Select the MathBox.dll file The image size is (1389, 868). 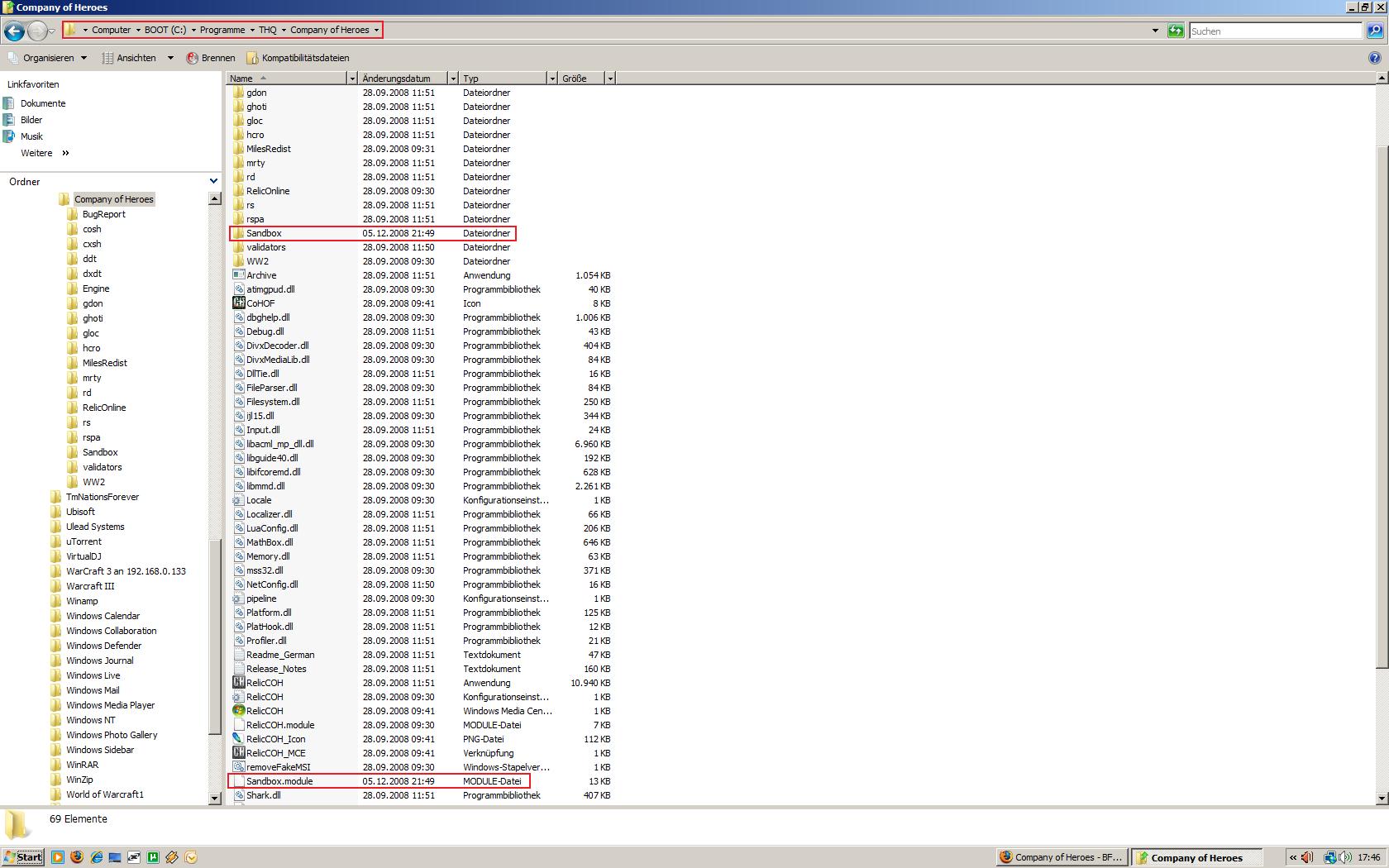click(422, 542)
